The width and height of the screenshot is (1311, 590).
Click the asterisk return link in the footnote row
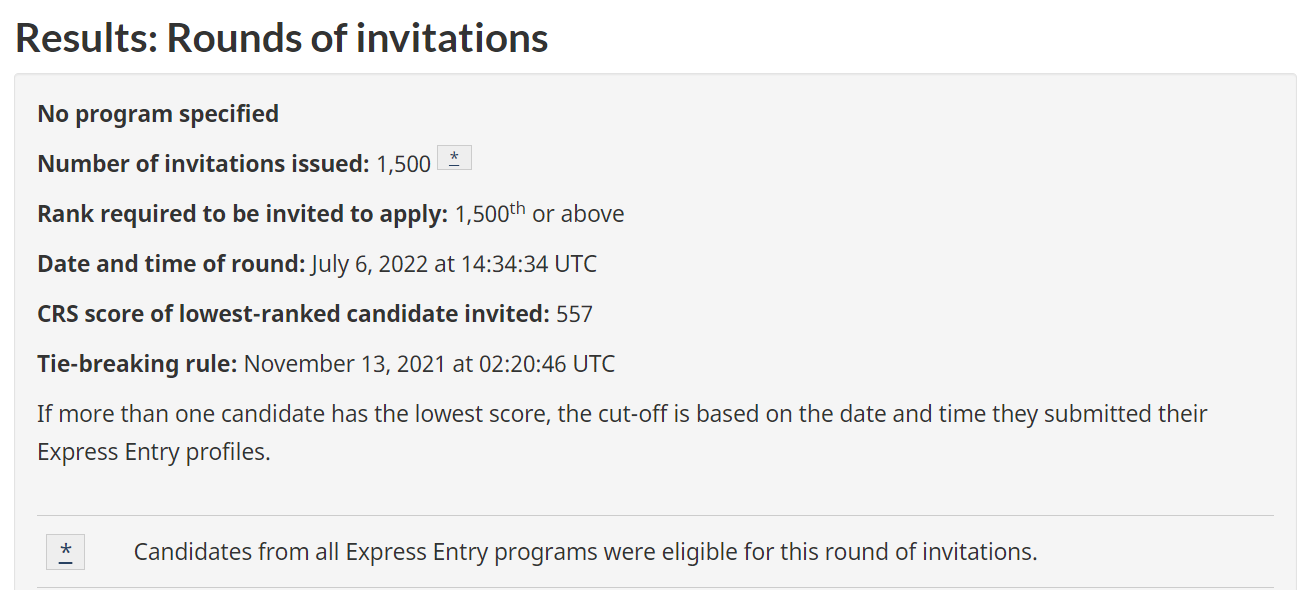tap(66, 551)
